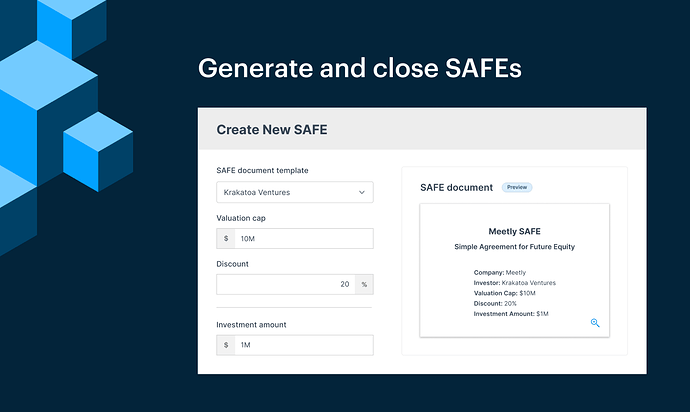Screen dimensions: 690x412
Task: Click the 'SAFE document' panel title
Action: tap(456, 188)
